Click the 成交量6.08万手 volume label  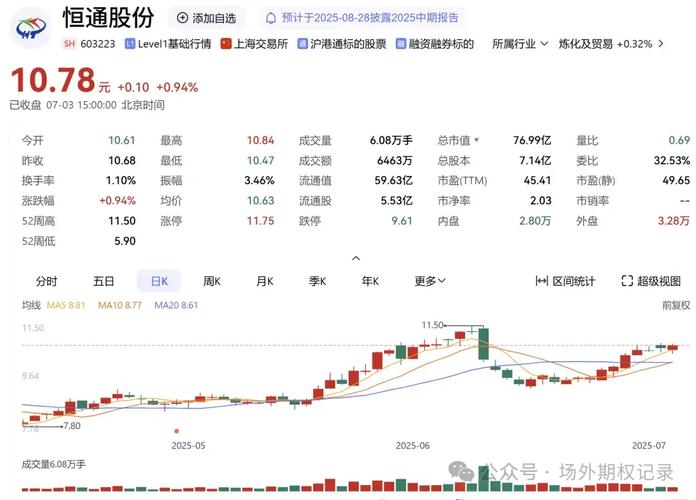click(54, 464)
